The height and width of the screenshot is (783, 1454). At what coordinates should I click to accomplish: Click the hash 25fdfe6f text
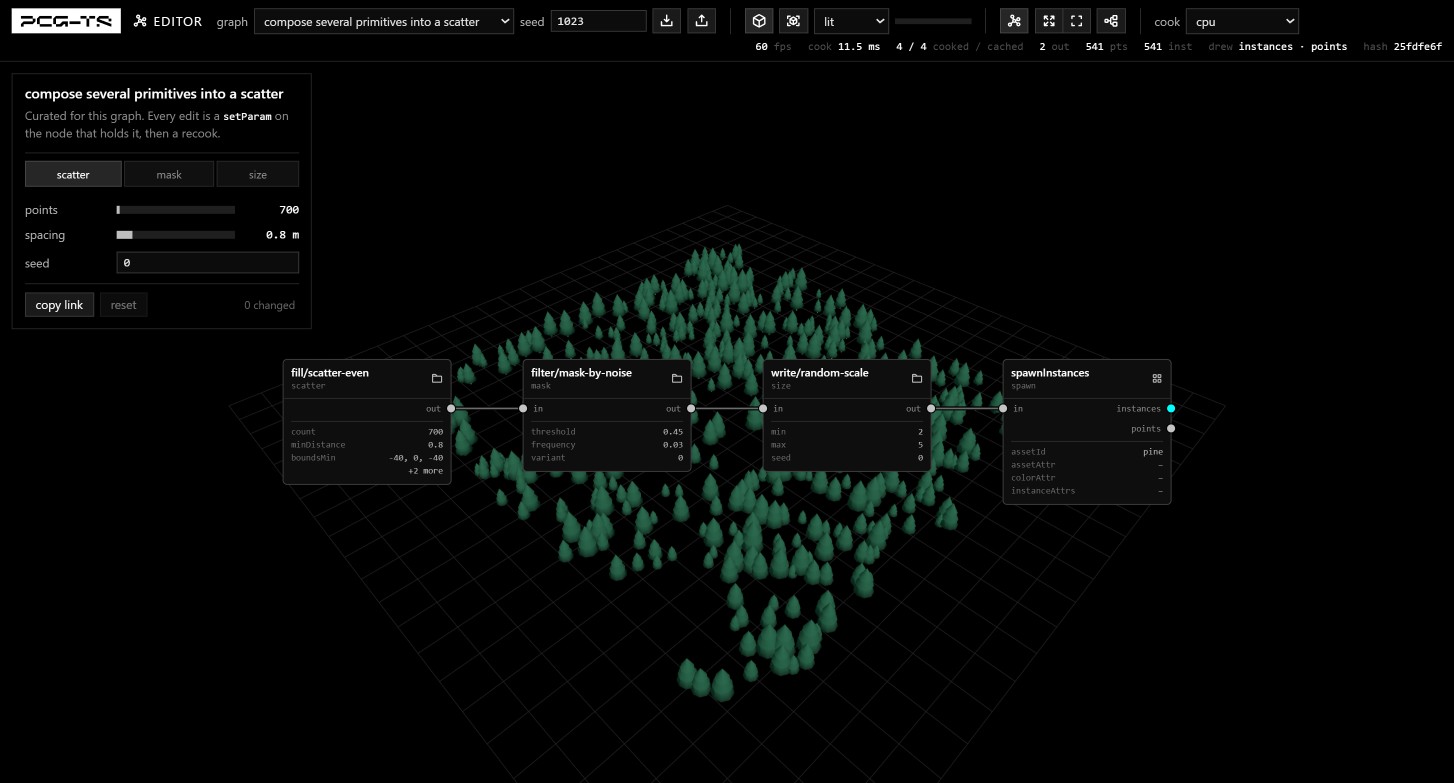click(x=1418, y=47)
